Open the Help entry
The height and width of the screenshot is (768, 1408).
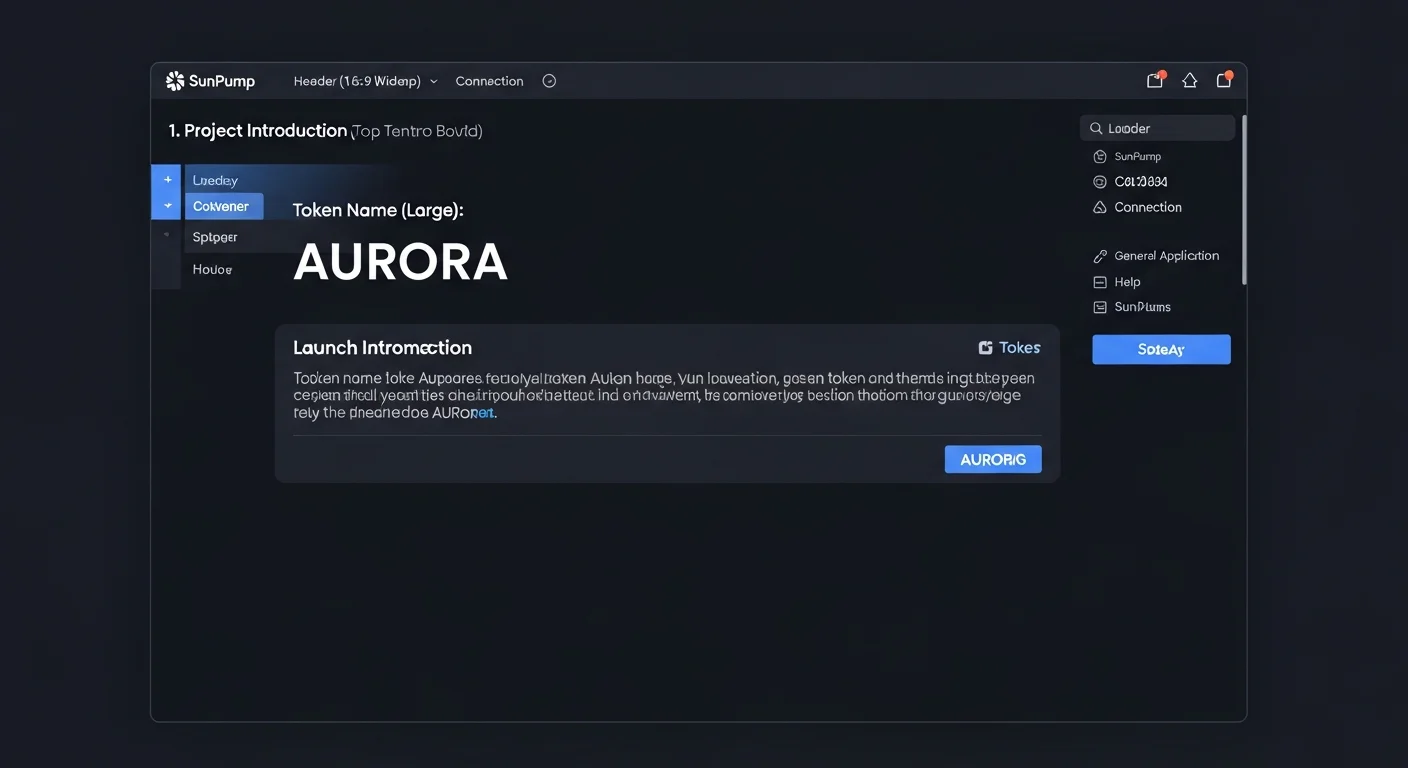point(1127,282)
